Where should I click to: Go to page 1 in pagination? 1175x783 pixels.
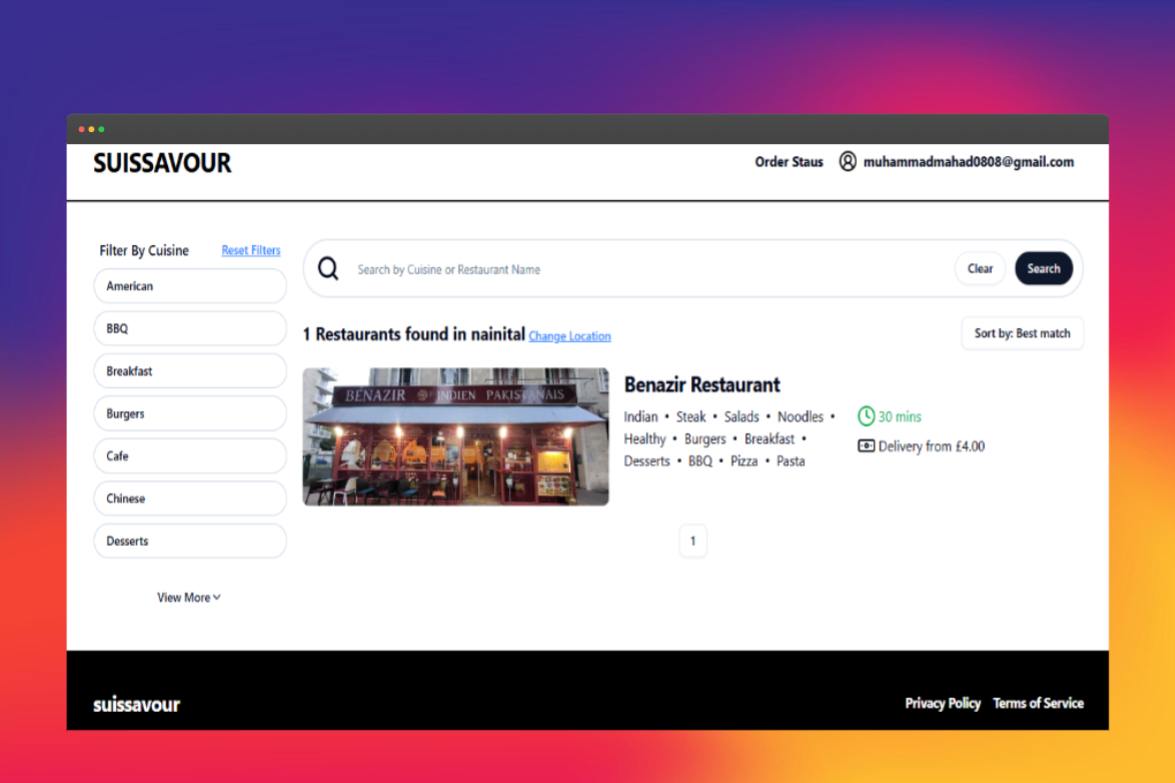point(693,541)
